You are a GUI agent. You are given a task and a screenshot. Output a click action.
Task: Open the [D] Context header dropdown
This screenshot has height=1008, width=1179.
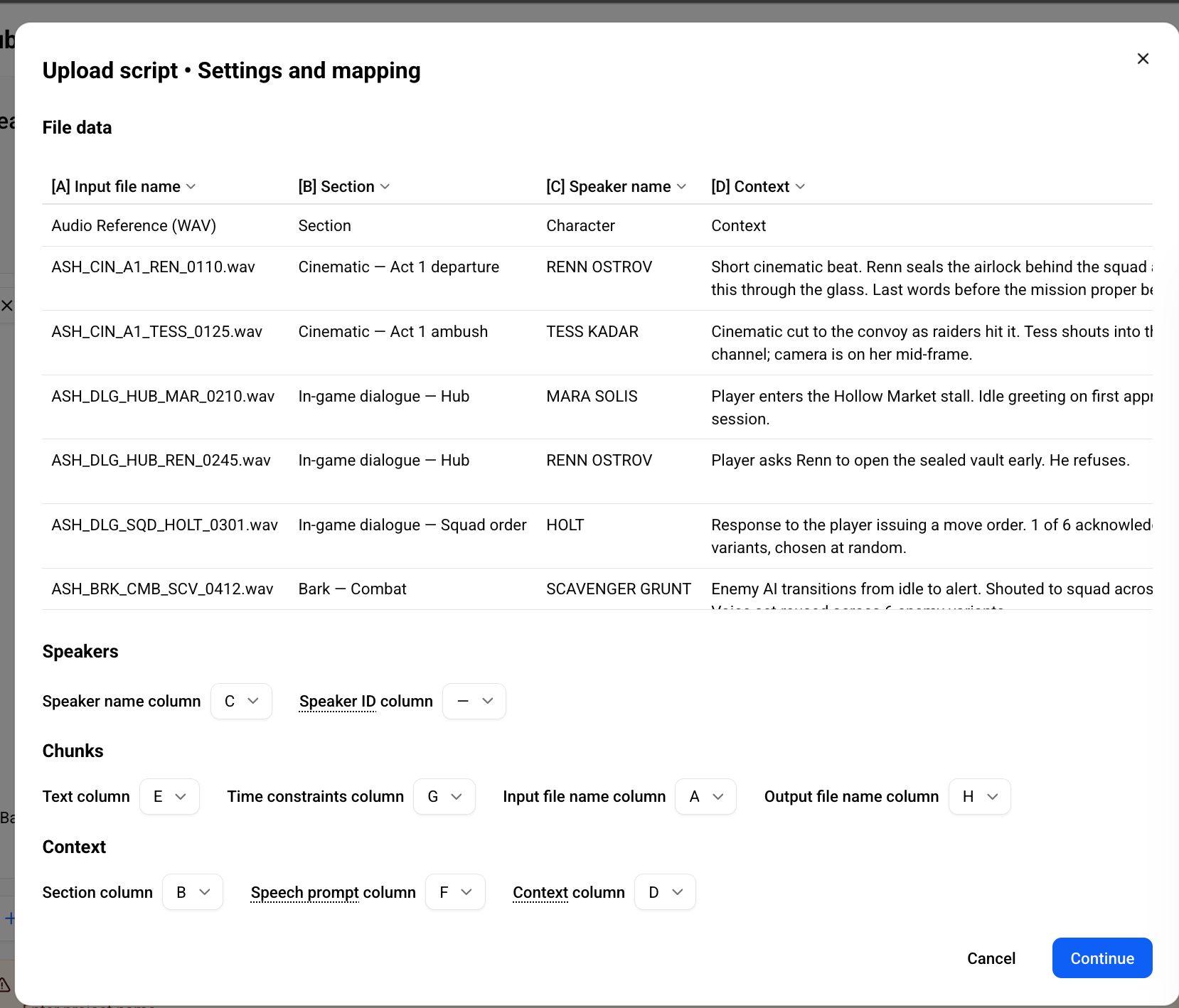point(758,186)
